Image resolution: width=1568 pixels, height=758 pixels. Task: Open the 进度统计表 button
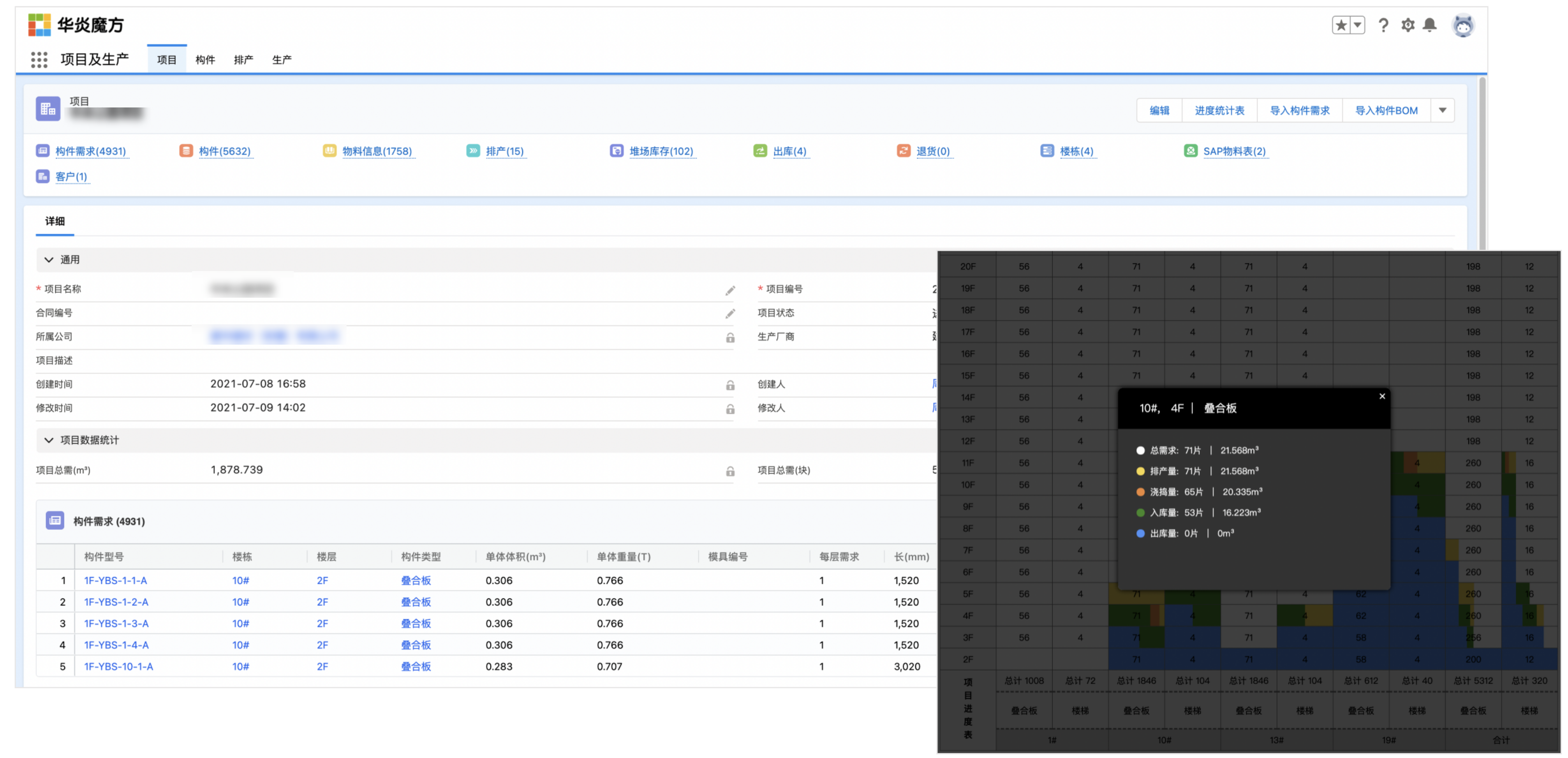click(1220, 110)
